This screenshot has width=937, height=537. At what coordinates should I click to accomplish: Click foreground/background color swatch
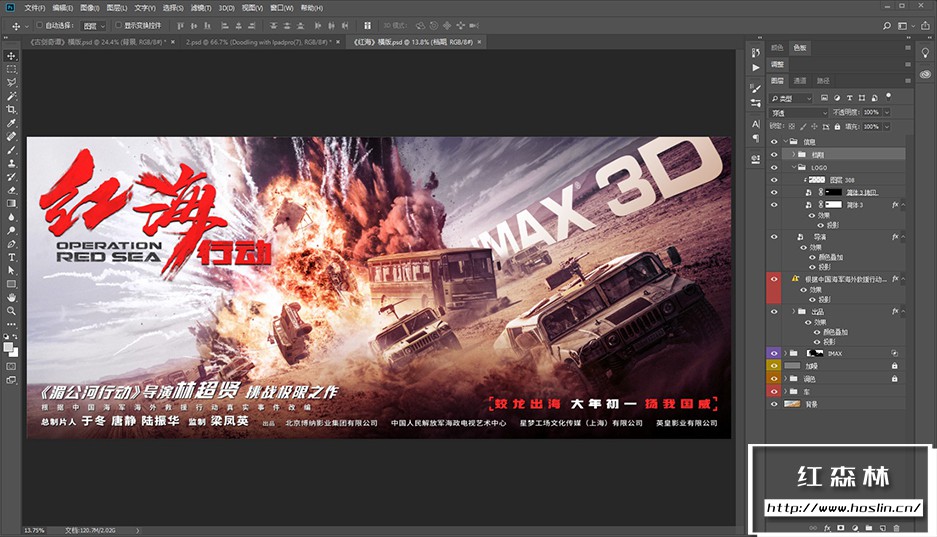pos(9,348)
